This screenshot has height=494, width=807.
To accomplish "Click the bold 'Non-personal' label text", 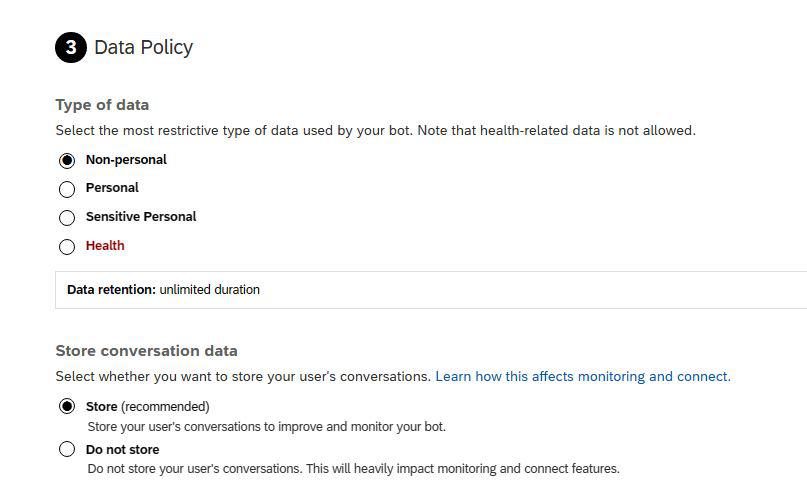I will (126, 160).
